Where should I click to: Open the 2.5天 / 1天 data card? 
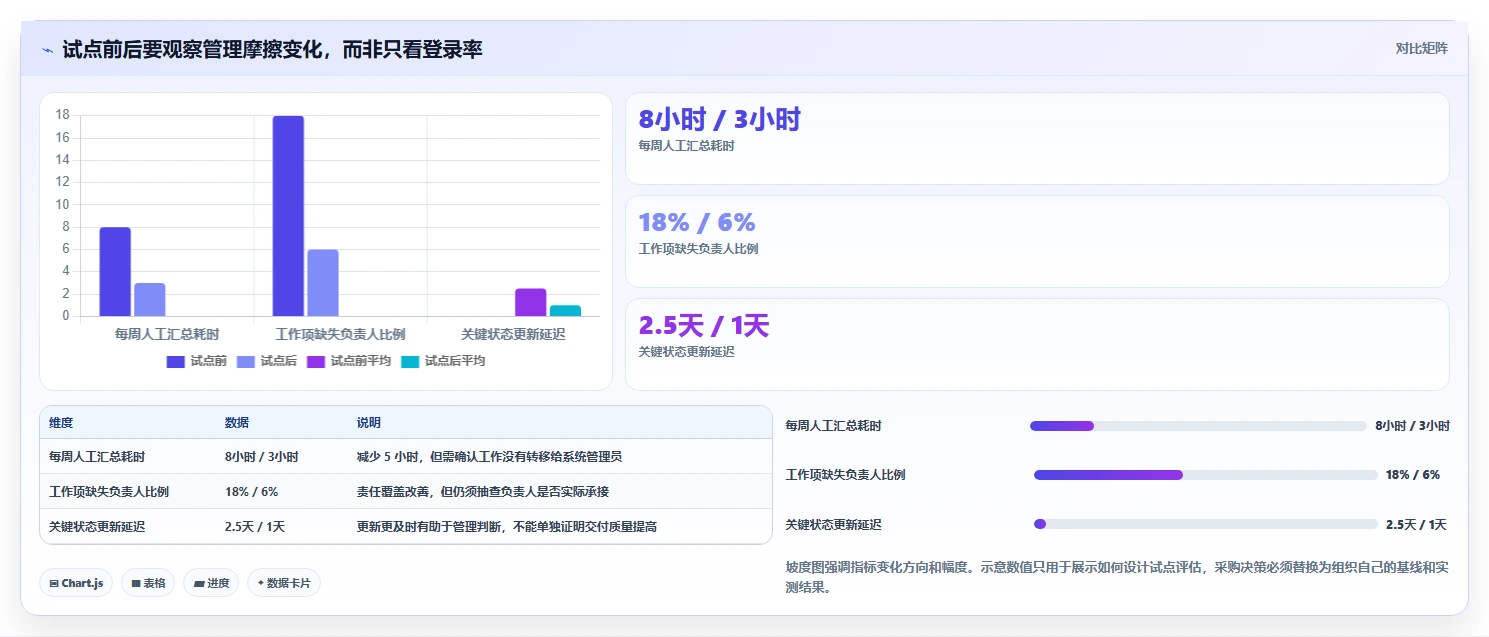[x=1037, y=344]
